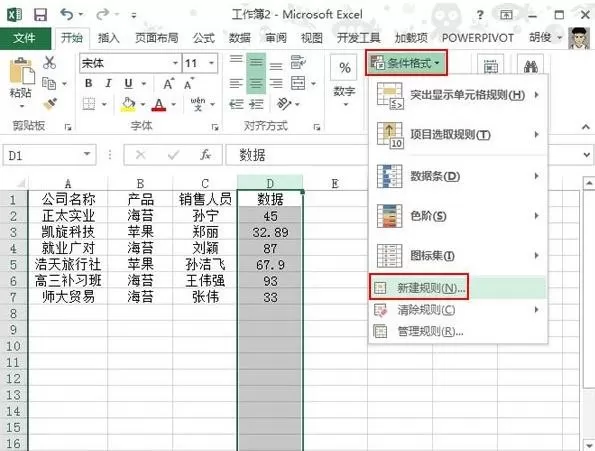Image resolution: width=595 pixels, height=451 pixels.
Task: Collapse the ribbon with the chevron
Action: point(586,127)
